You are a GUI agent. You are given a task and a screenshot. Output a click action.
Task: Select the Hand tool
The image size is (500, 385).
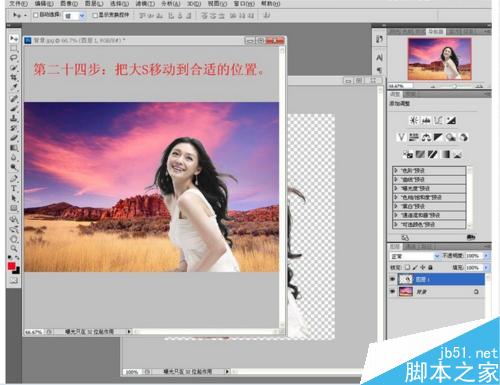click(13, 239)
